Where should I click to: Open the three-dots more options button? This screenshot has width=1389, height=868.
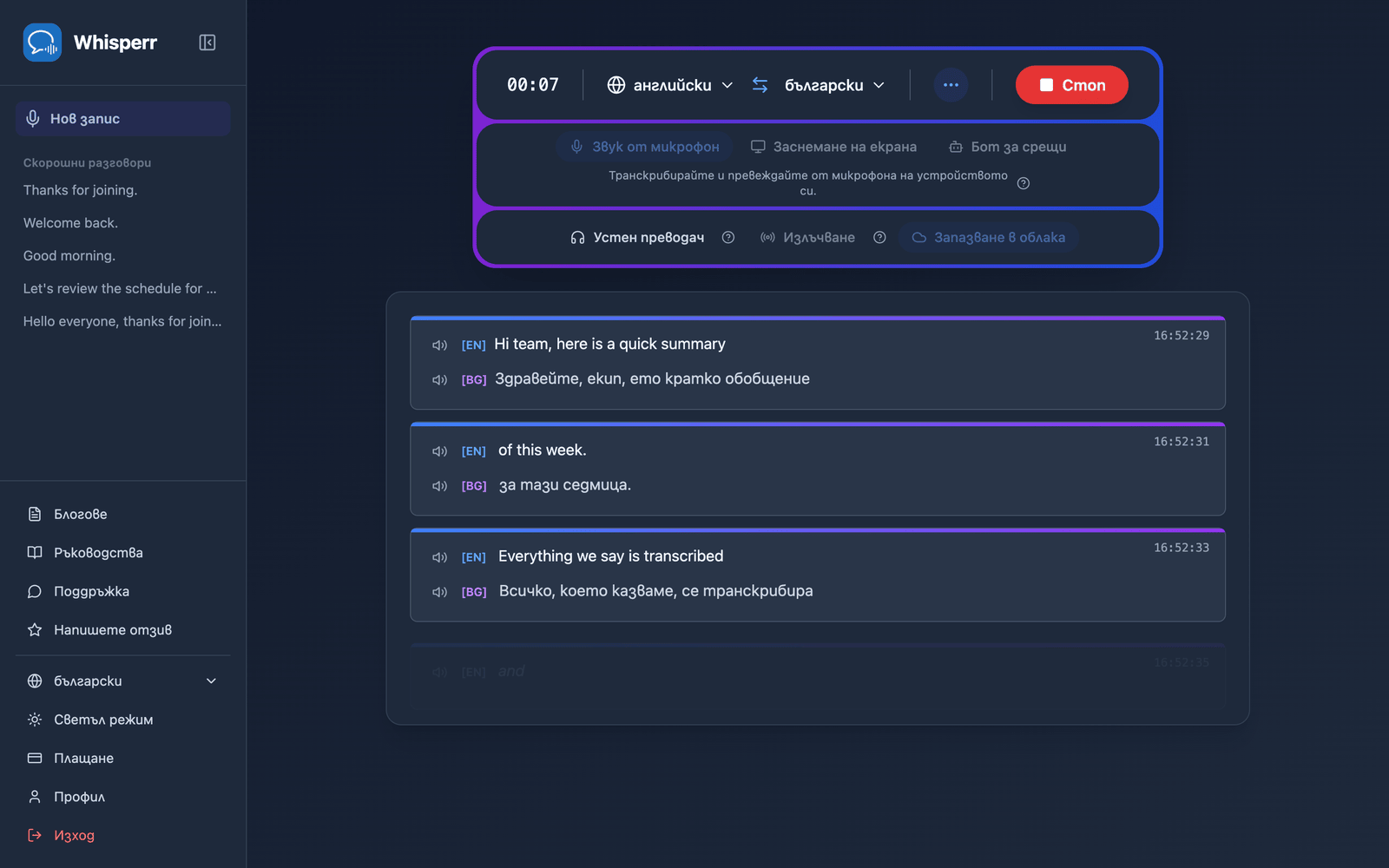coord(951,85)
